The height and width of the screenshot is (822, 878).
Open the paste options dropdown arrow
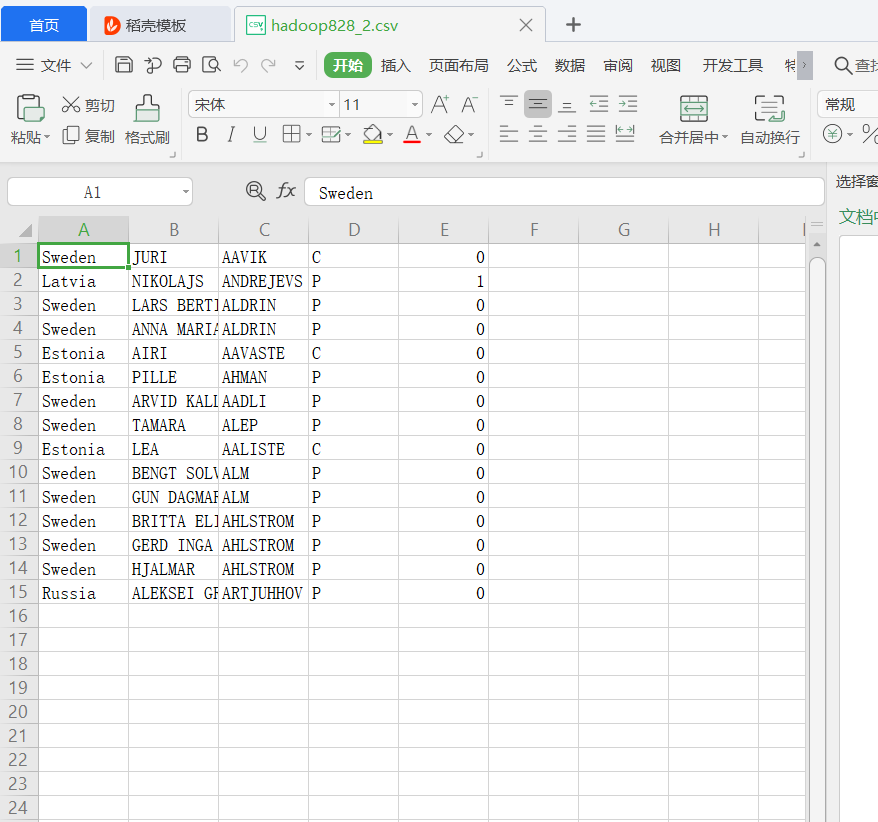tap(47, 137)
